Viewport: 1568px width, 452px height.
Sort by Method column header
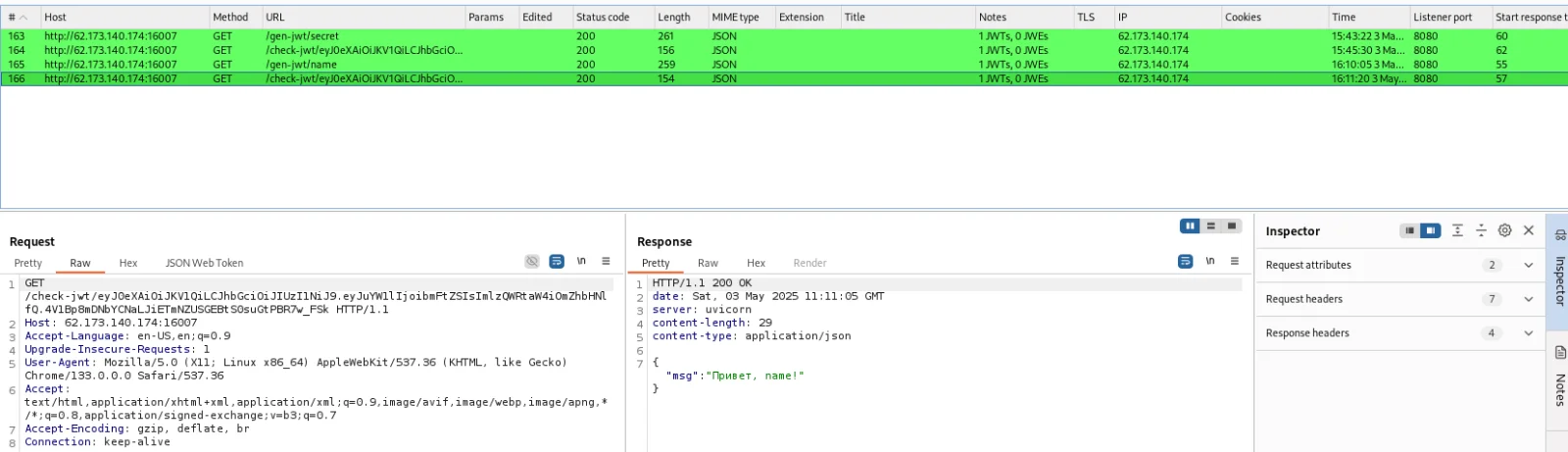coord(234,17)
